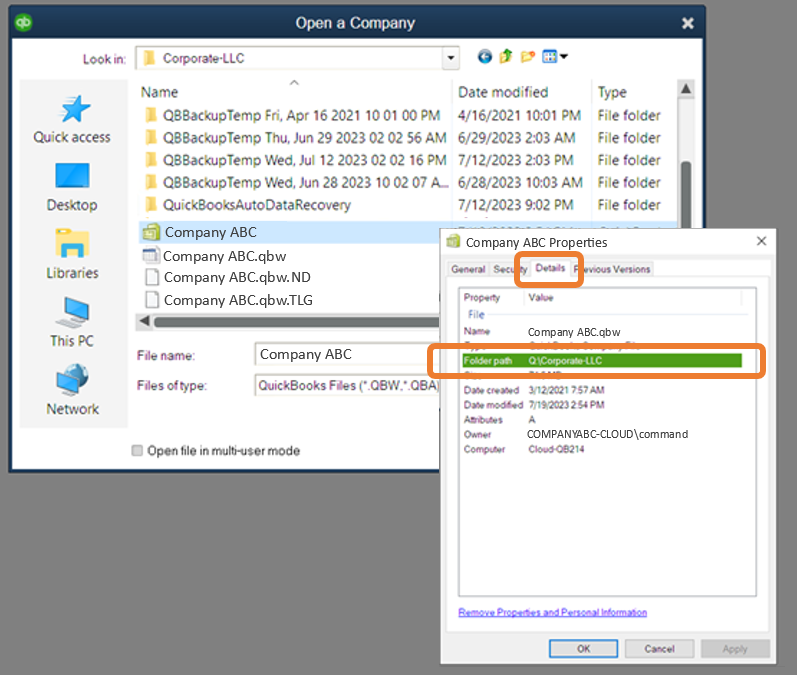Click the Value column header

pos(541,297)
